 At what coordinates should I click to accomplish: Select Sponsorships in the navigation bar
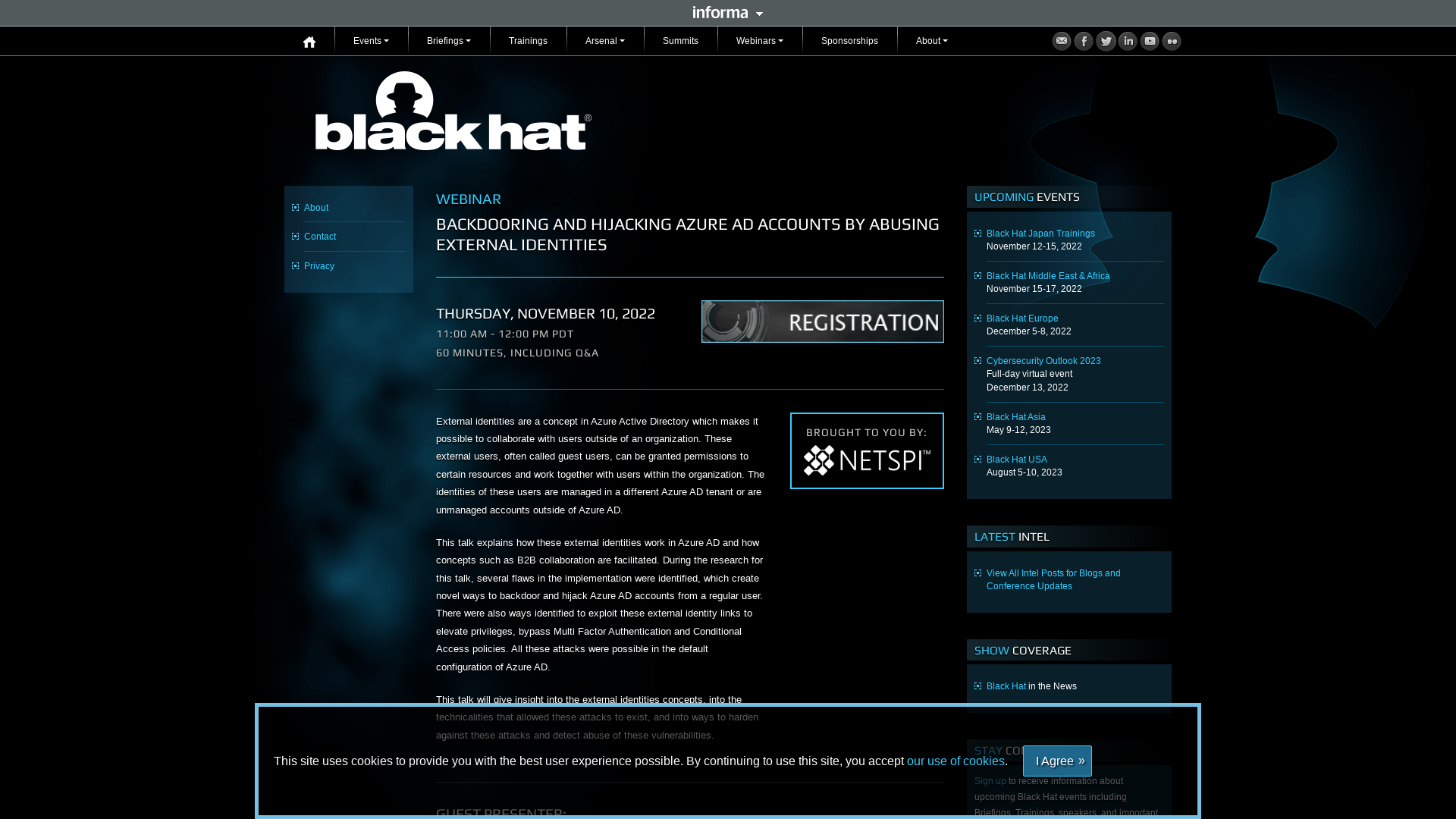849,41
